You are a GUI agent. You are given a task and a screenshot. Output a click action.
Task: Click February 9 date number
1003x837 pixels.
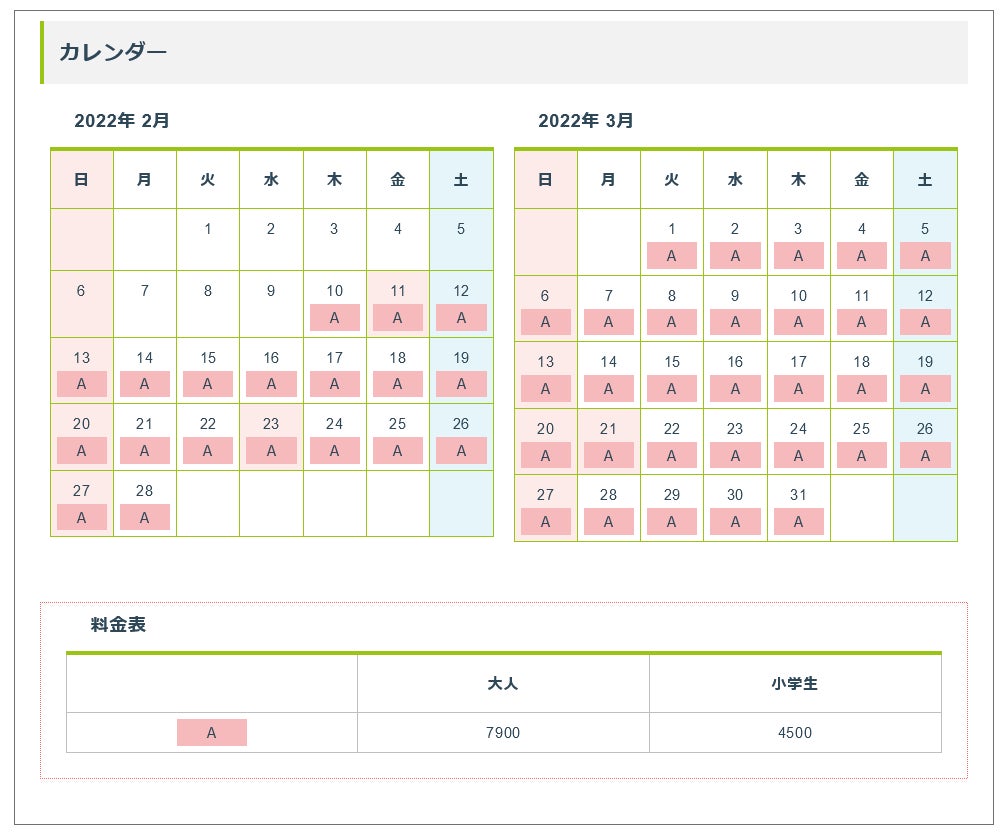coord(271,291)
